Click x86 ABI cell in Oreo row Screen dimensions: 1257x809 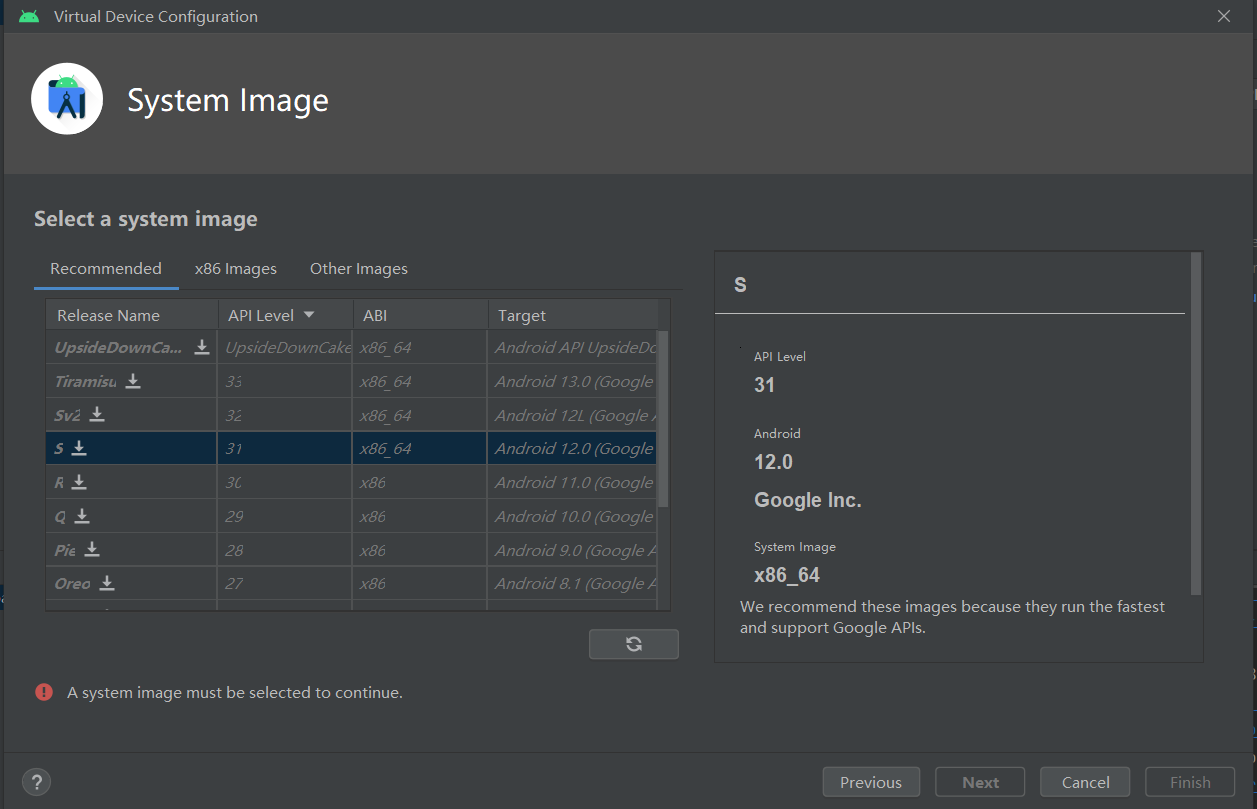pos(420,583)
